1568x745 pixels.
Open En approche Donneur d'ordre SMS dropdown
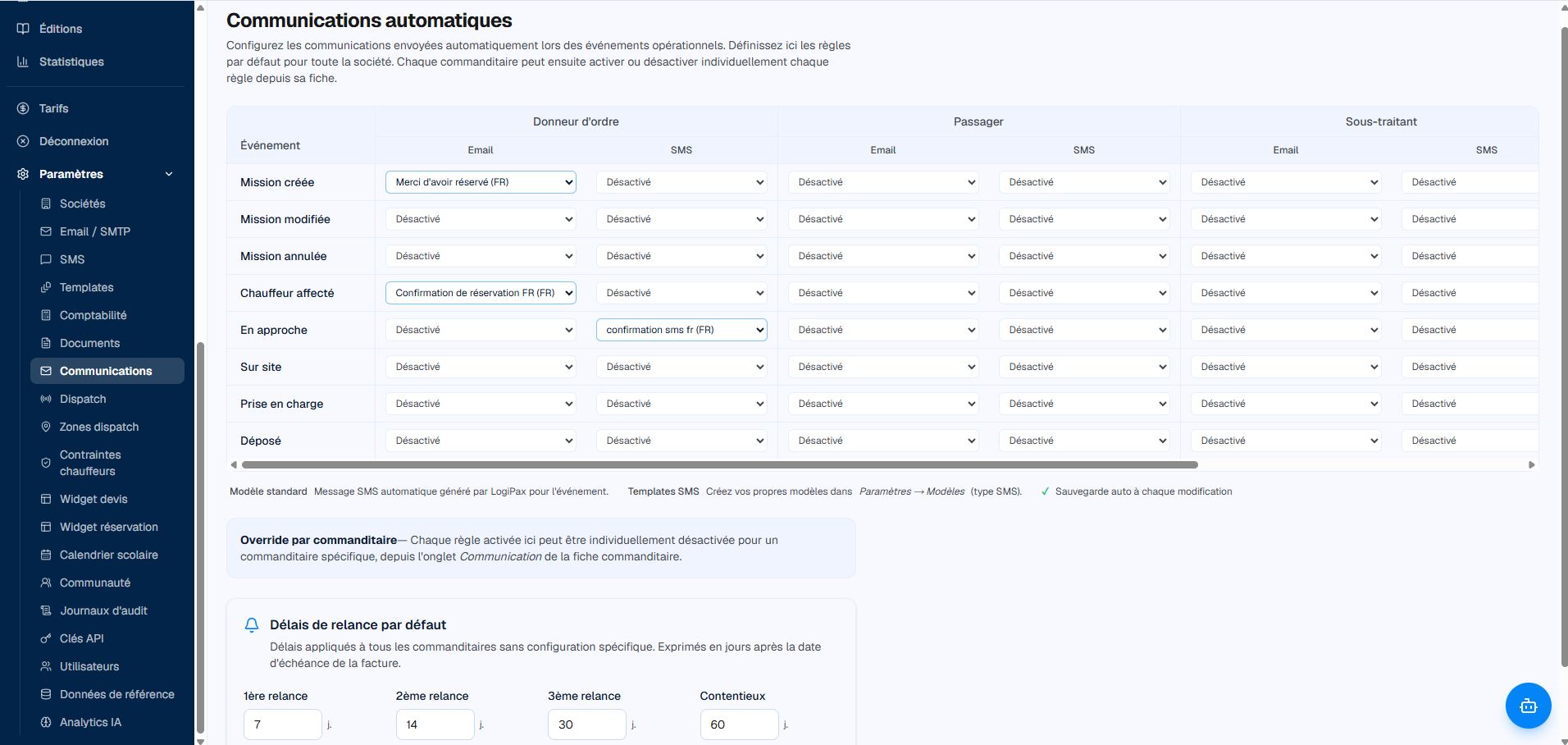(x=681, y=330)
